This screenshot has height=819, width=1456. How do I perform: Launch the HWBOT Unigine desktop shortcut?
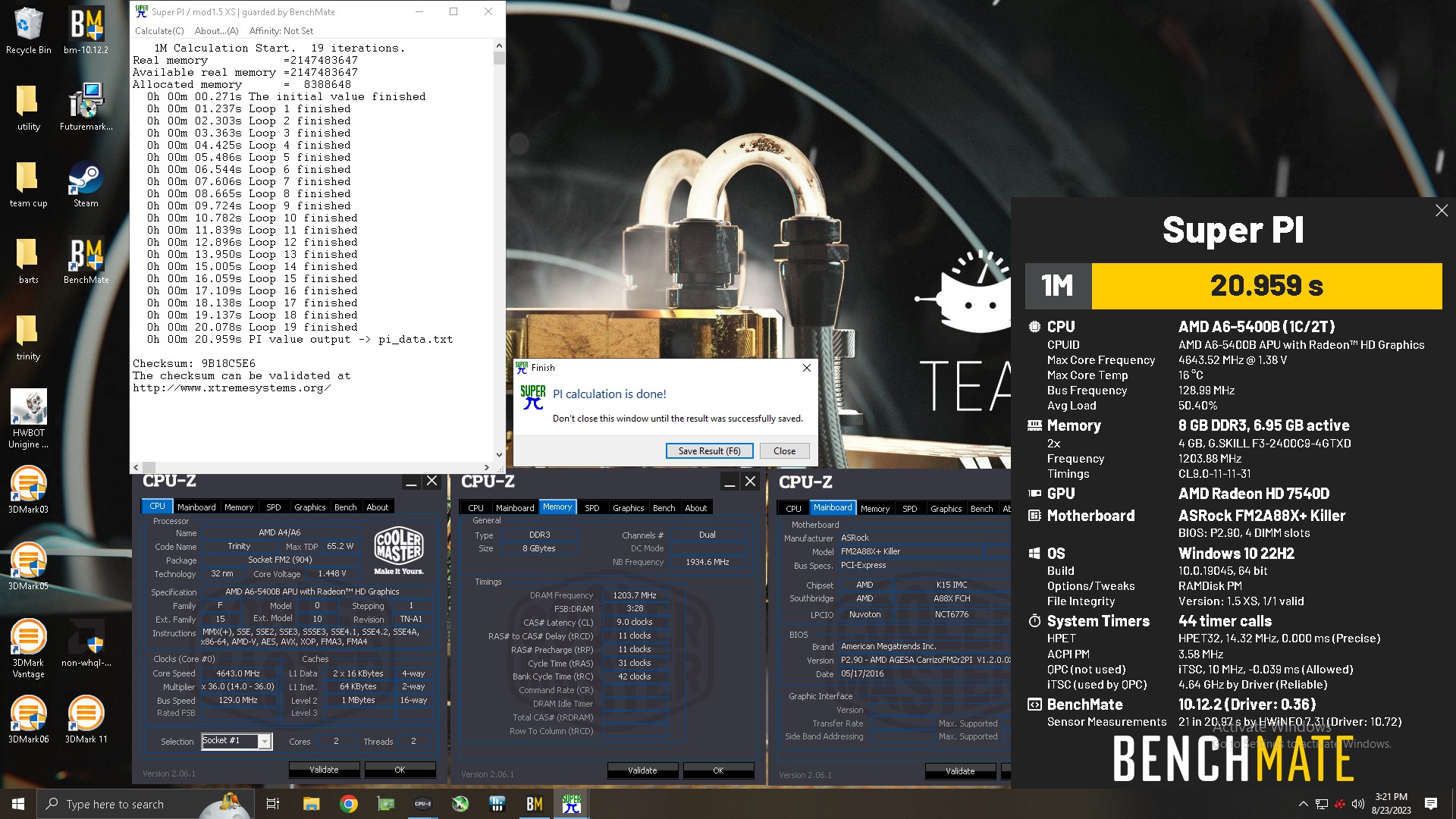[28, 419]
